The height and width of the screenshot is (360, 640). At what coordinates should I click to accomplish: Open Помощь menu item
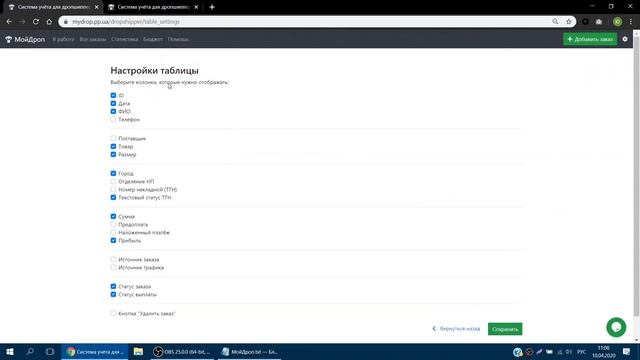coord(178,39)
